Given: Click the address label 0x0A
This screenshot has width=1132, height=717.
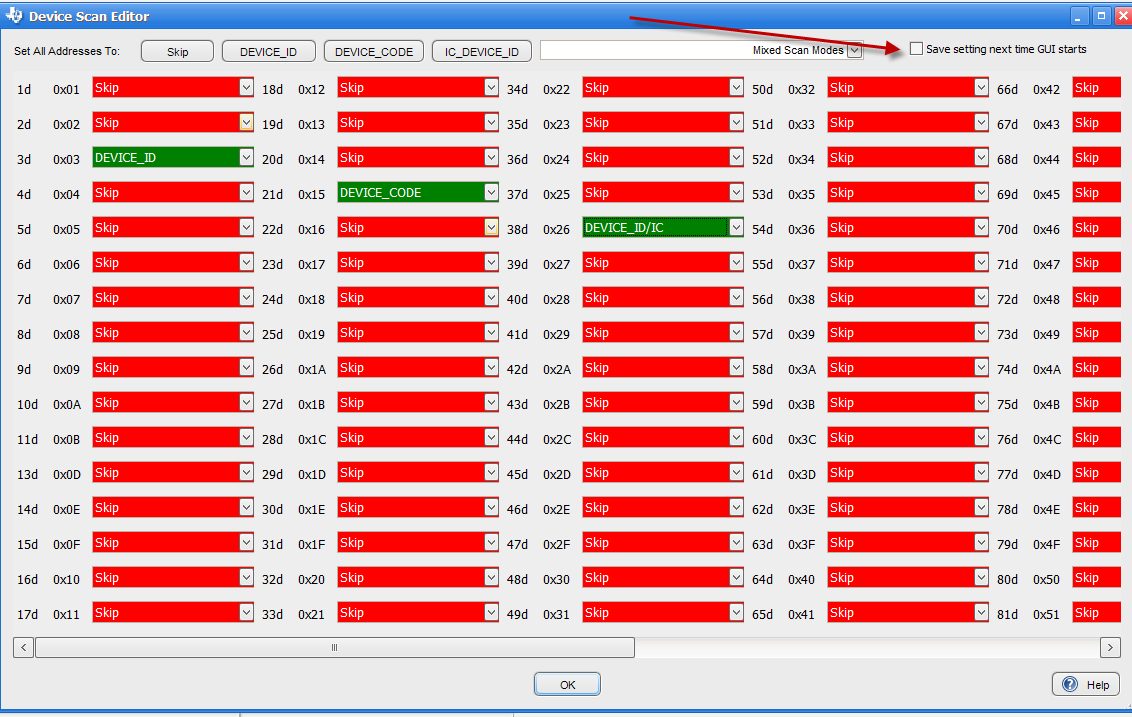Looking at the screenshot, I should coord(66,404).
